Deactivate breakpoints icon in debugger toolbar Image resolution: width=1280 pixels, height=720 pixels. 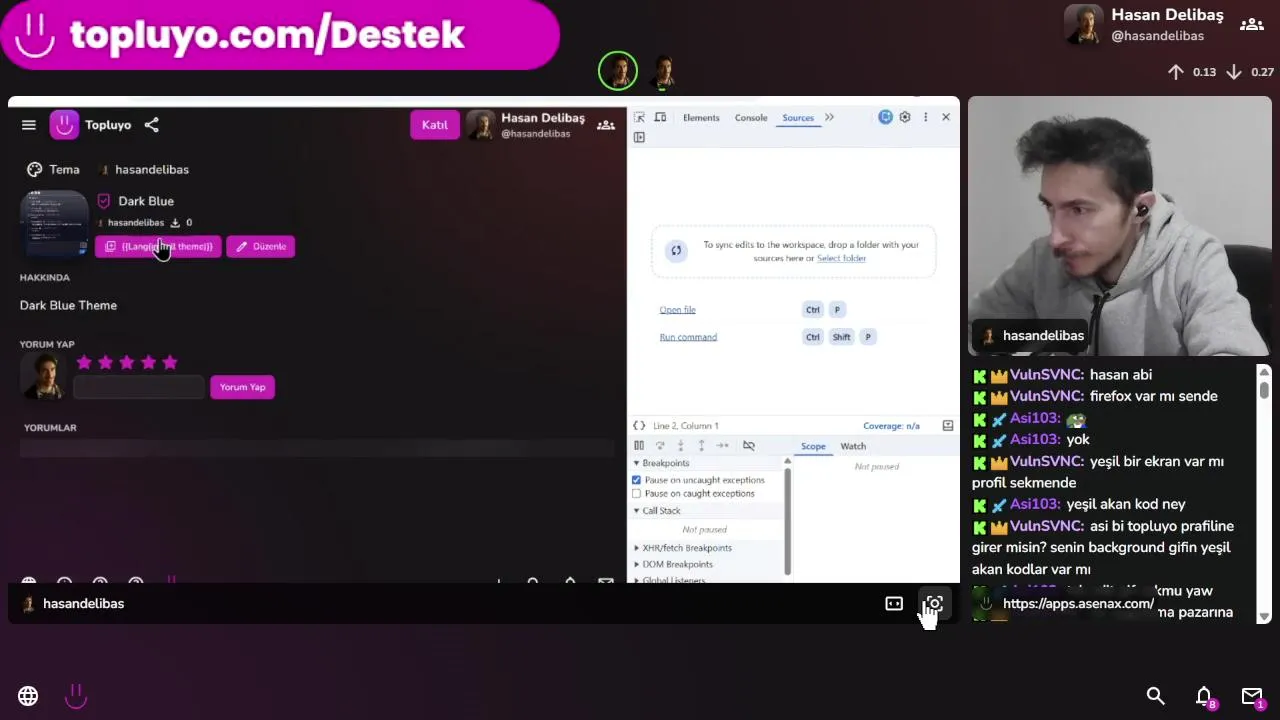tap(749, 446)
